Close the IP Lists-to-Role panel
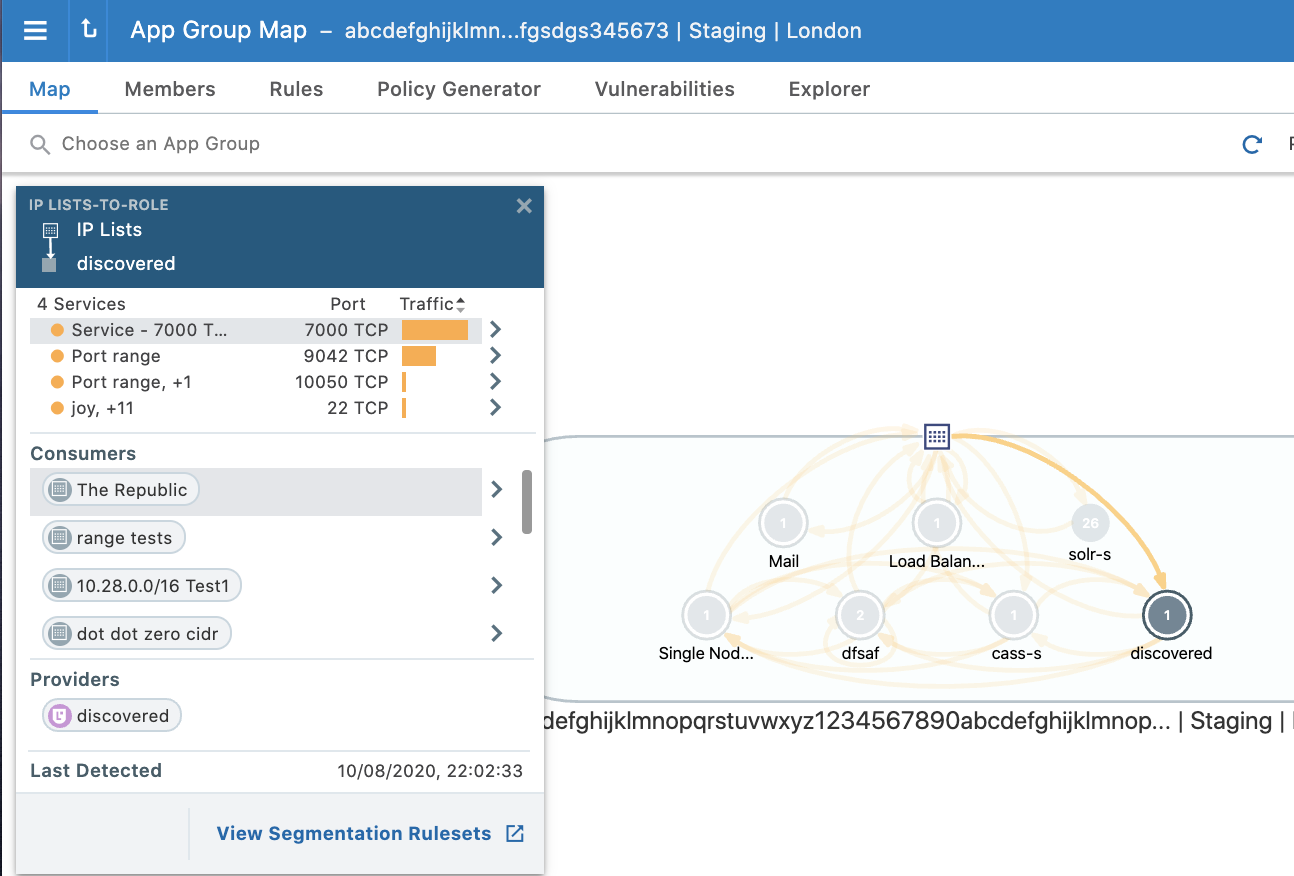The height and width of the screenshot is (876, 1294). click(523, 206)
